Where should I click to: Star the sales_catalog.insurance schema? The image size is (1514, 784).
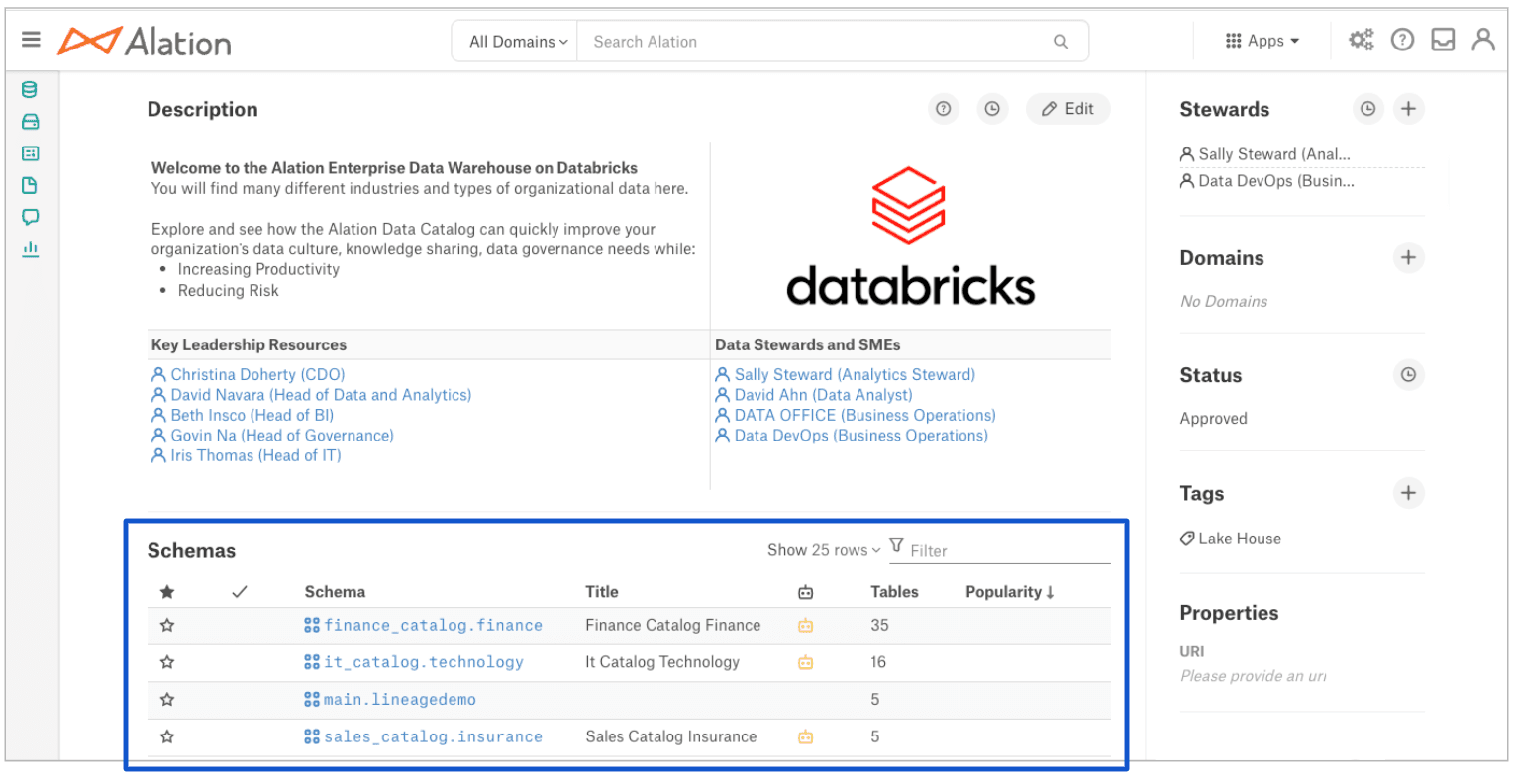[x=166, y=736]
